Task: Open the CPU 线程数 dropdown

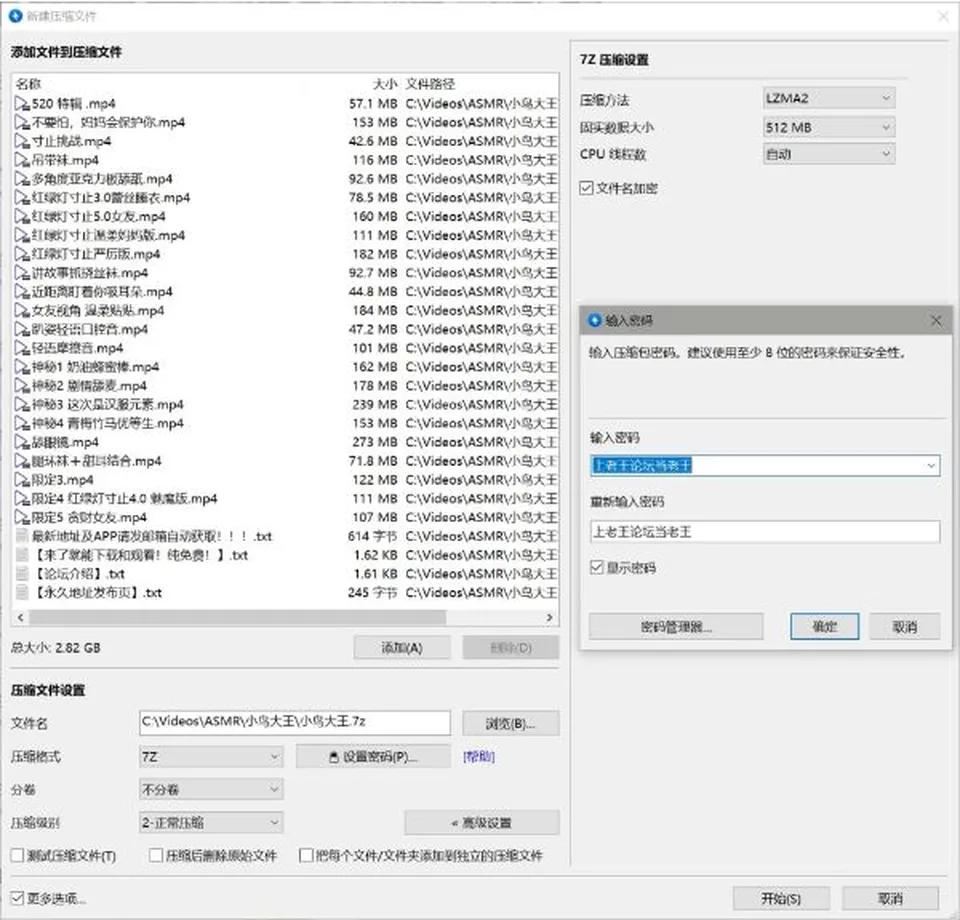Action: pyautogui.click(x=828, y=154)
